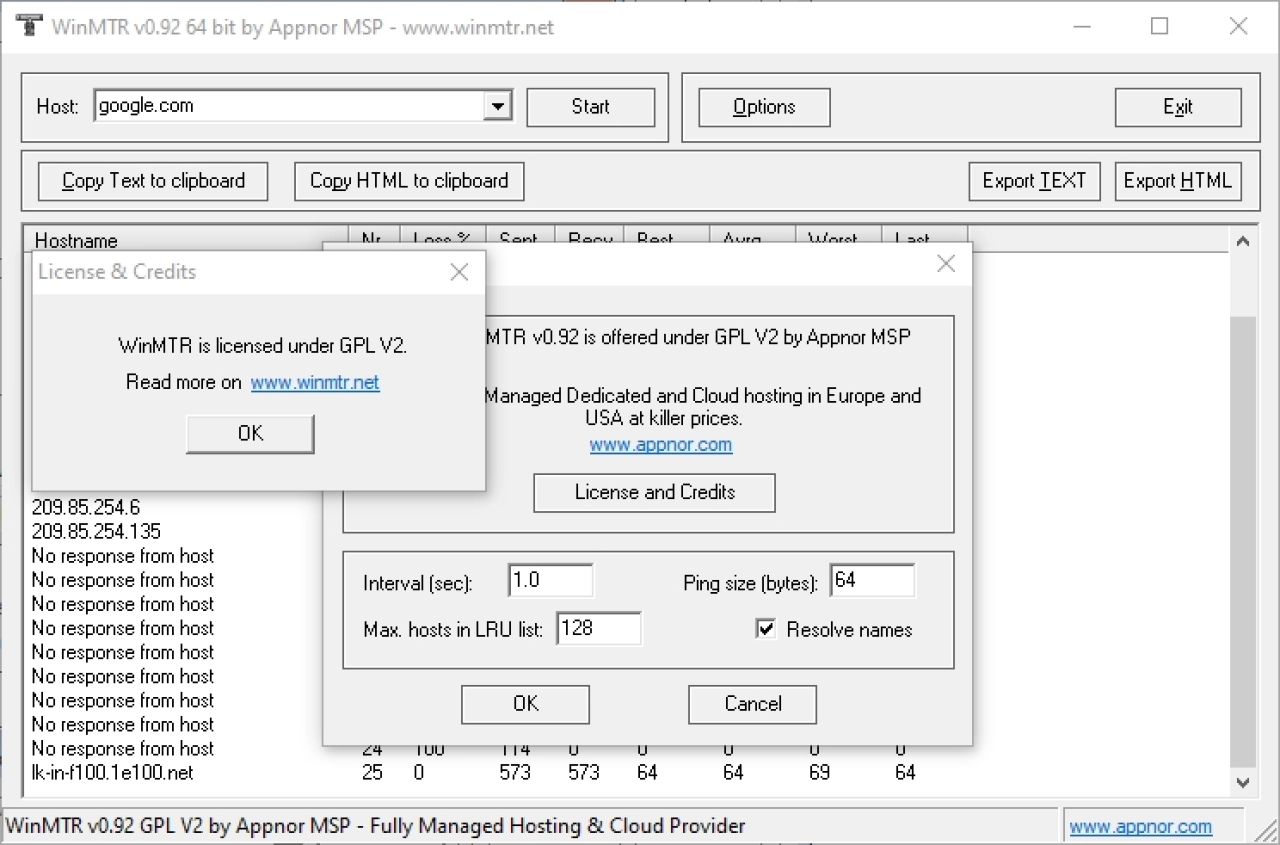1280x845 pixels.
Task: Click Sent value 573 in last row
Action: point(515,772)
